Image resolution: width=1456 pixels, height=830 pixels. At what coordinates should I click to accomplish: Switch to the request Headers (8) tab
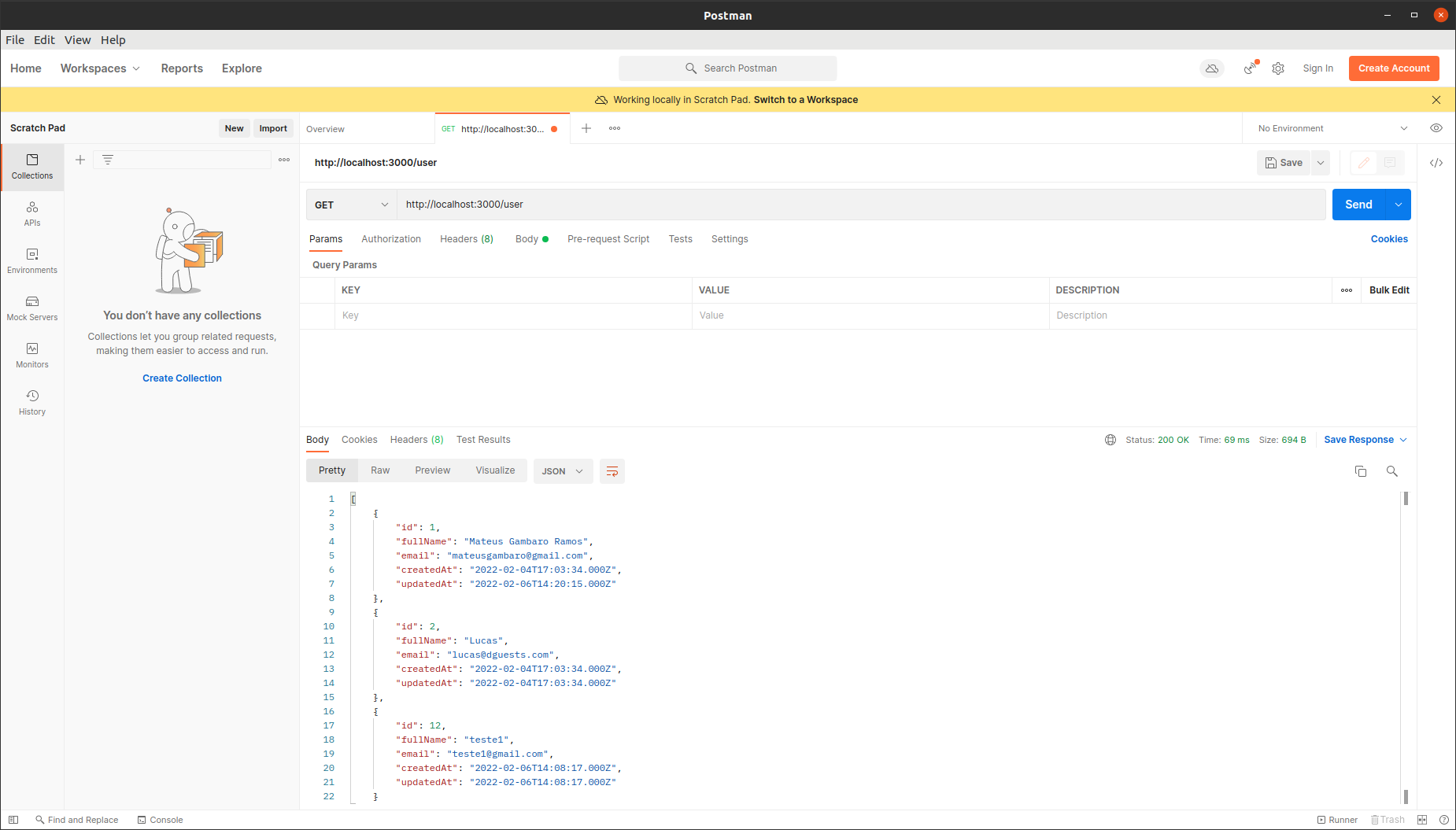pos(467,239)
